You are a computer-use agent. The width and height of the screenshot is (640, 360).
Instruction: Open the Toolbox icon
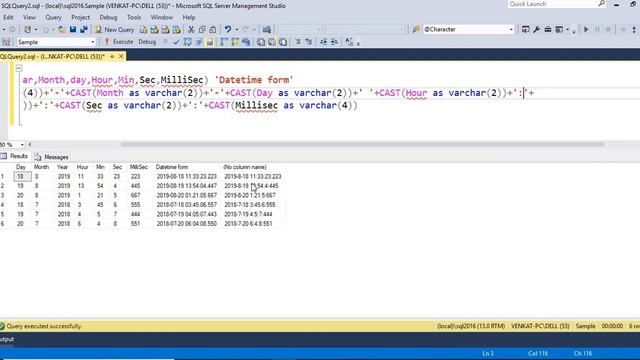pyautogui.click(x=547, y=29)
